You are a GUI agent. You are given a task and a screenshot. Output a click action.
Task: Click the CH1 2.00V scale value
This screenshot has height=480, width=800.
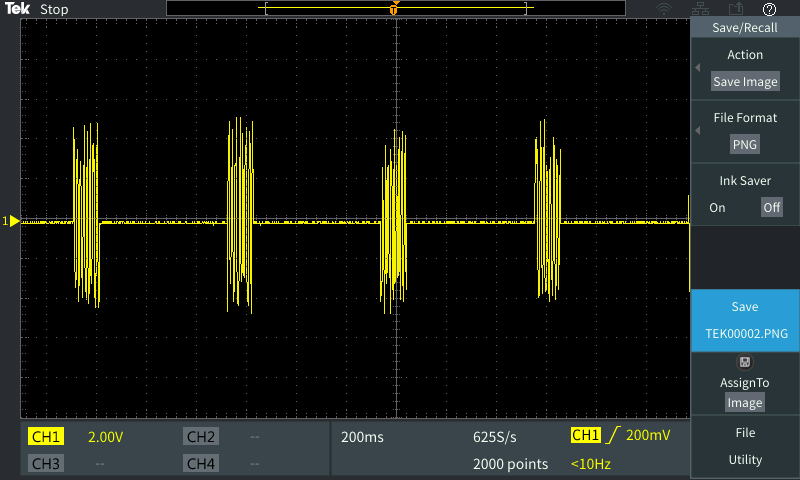click(105, 437)
